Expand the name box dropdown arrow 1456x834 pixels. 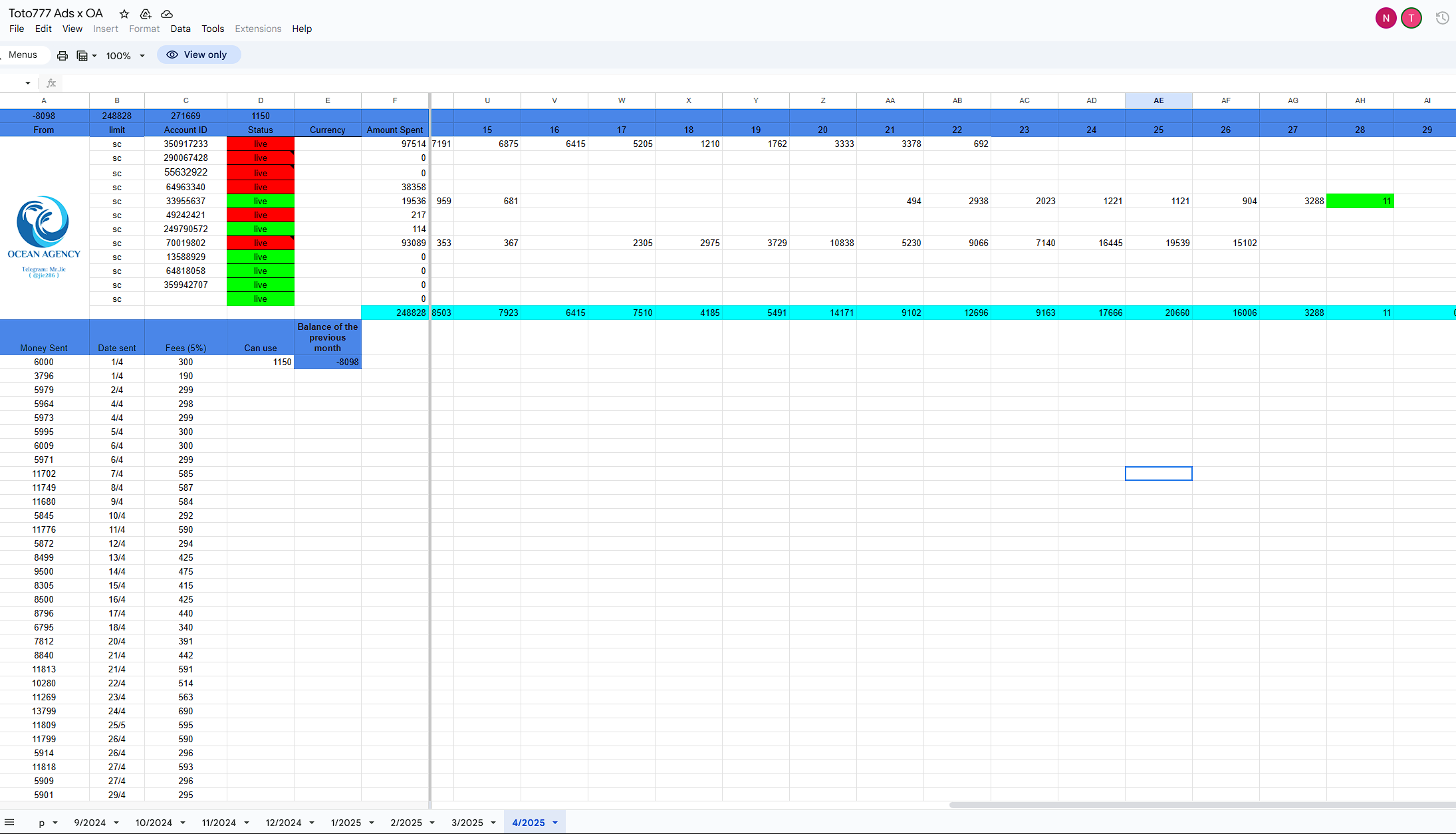click(x=28, y=83)
